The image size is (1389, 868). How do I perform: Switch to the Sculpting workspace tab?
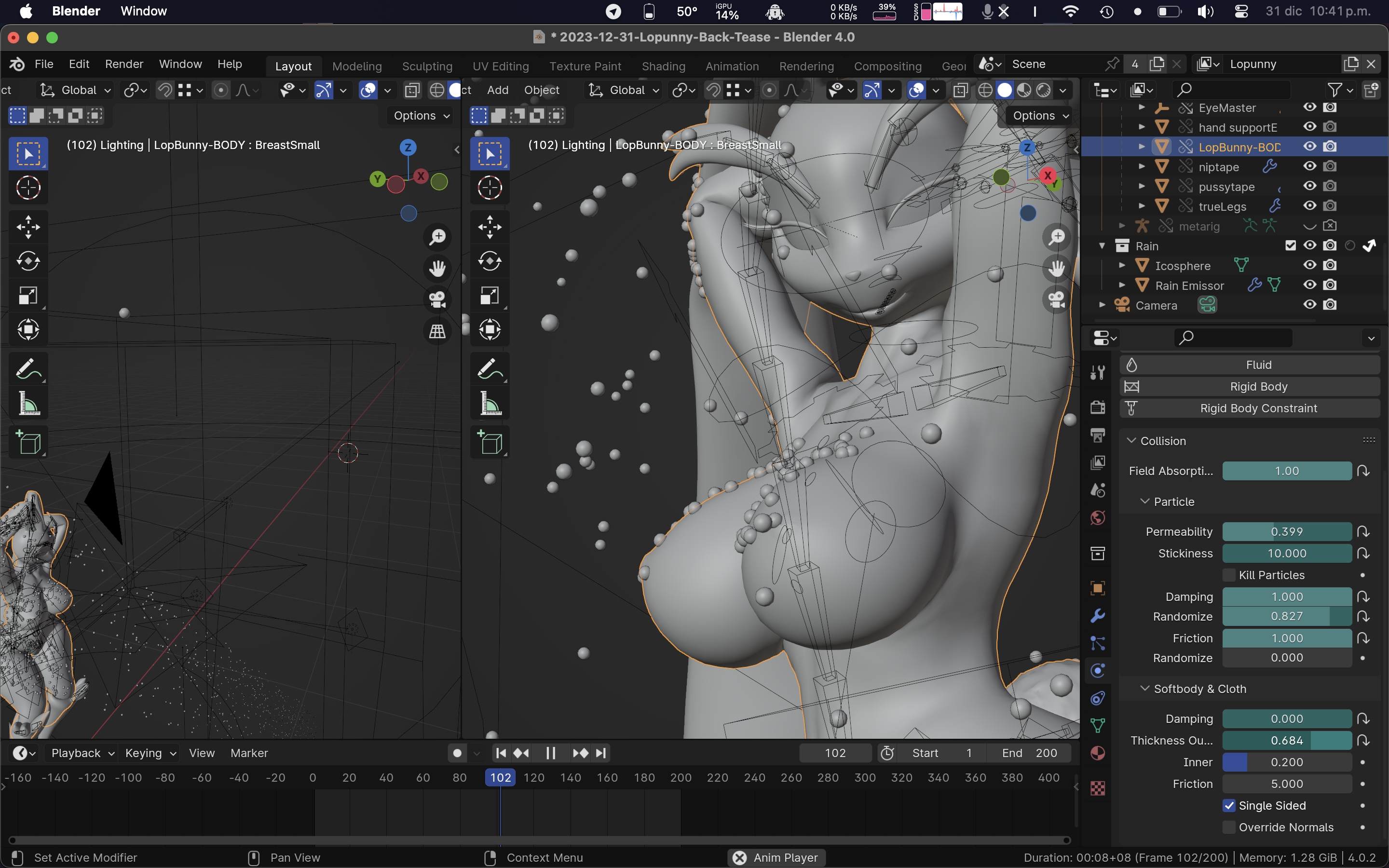tap(427, 66)
